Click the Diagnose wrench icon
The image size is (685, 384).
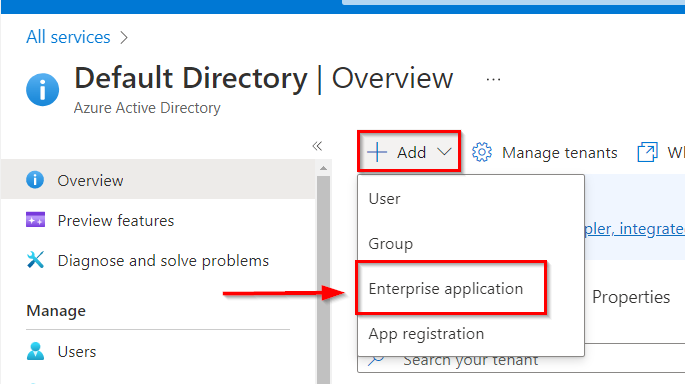click(35, 259)
